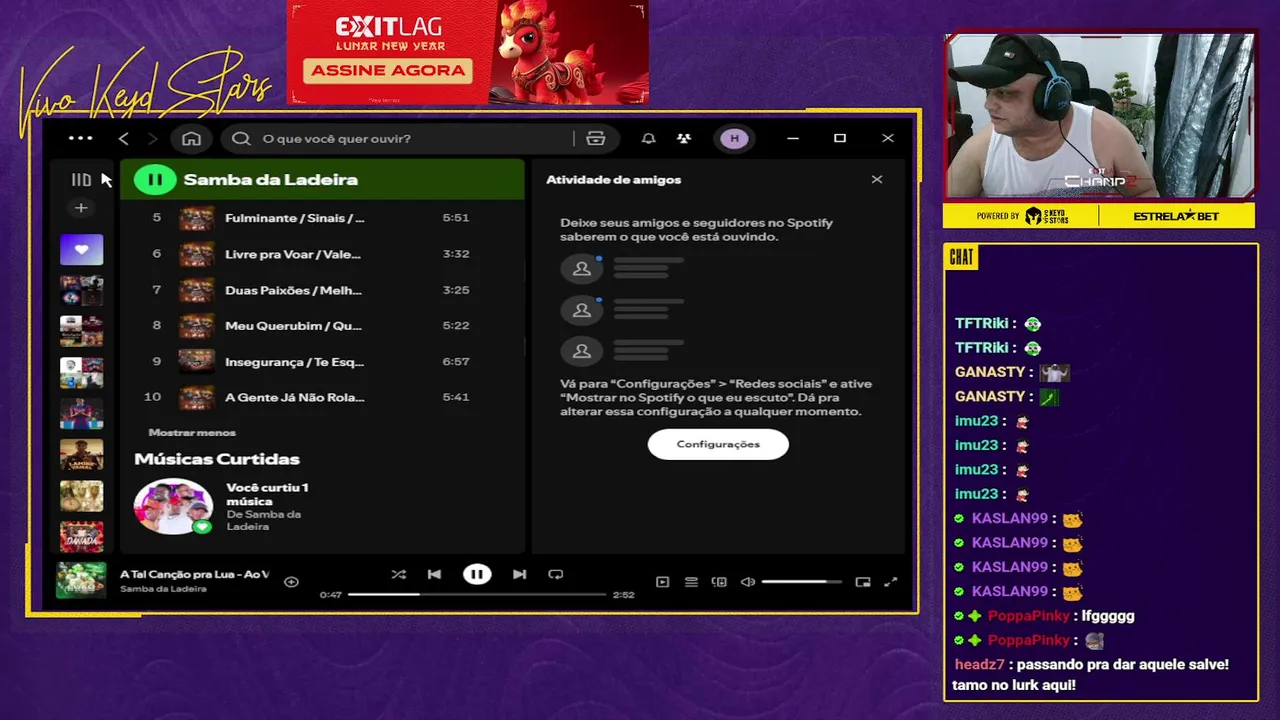Open Spotify Home
The width and height of the screenshot is (1280, 720).
pyautogui.click(x=191, y=138)
